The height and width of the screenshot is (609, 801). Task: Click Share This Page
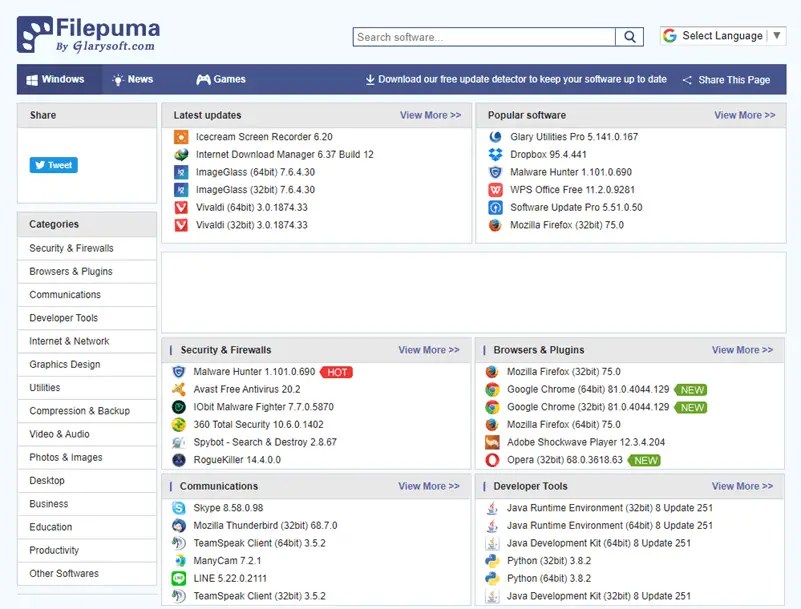click(726, 80)
